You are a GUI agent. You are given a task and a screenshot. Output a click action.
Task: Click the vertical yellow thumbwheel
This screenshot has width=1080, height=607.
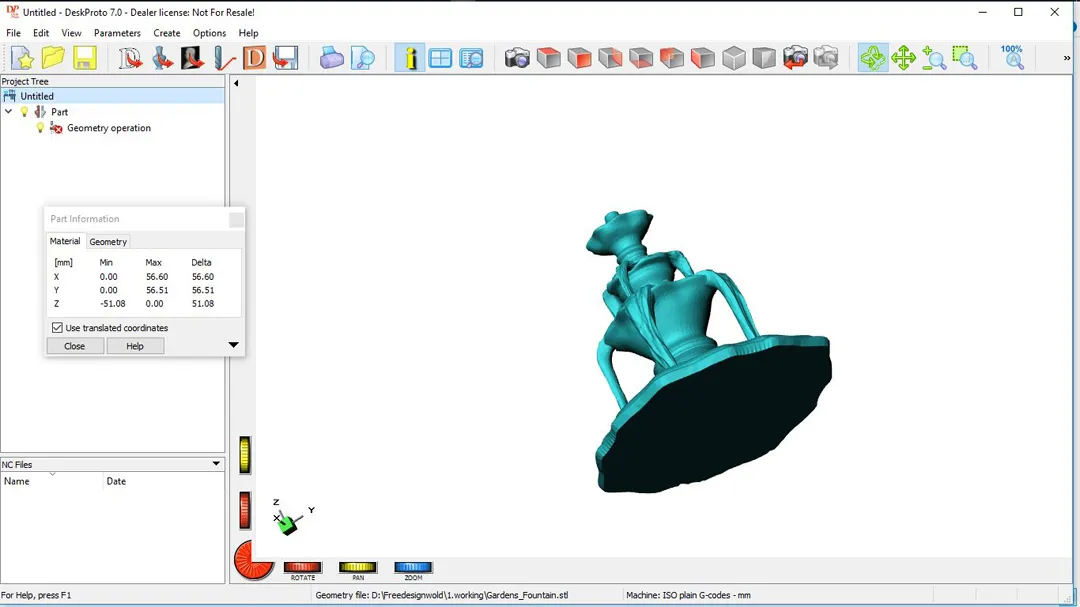[x=245, y=455]
